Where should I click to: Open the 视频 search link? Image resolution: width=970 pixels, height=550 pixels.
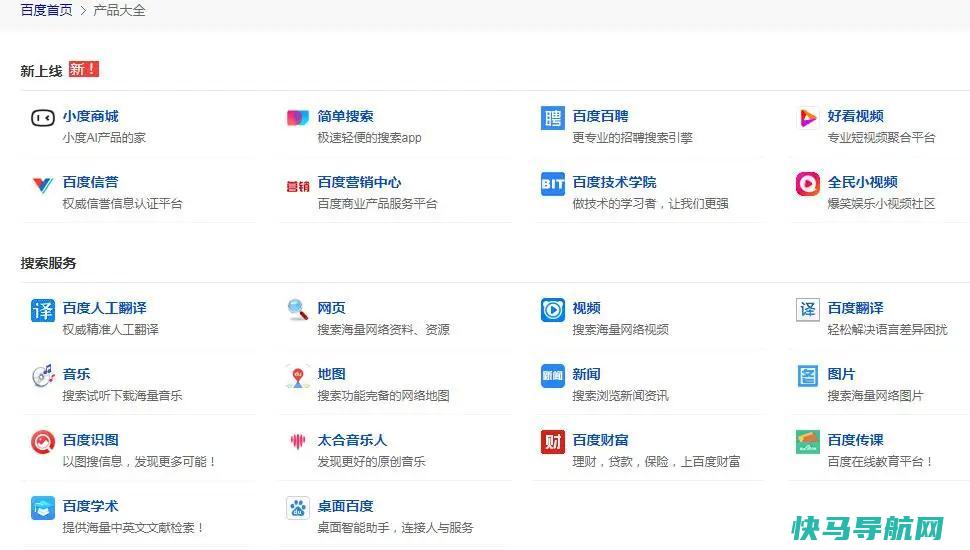(x=586, y=308)
